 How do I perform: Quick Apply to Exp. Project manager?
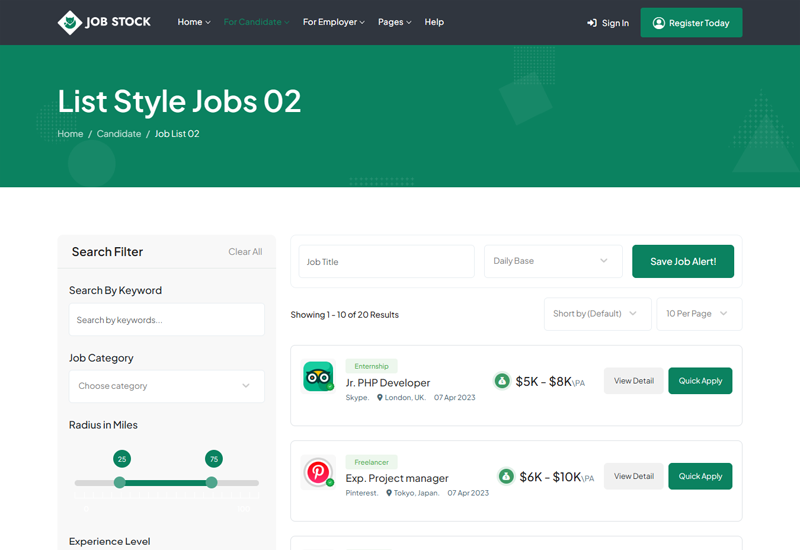(x=700, y=476)
